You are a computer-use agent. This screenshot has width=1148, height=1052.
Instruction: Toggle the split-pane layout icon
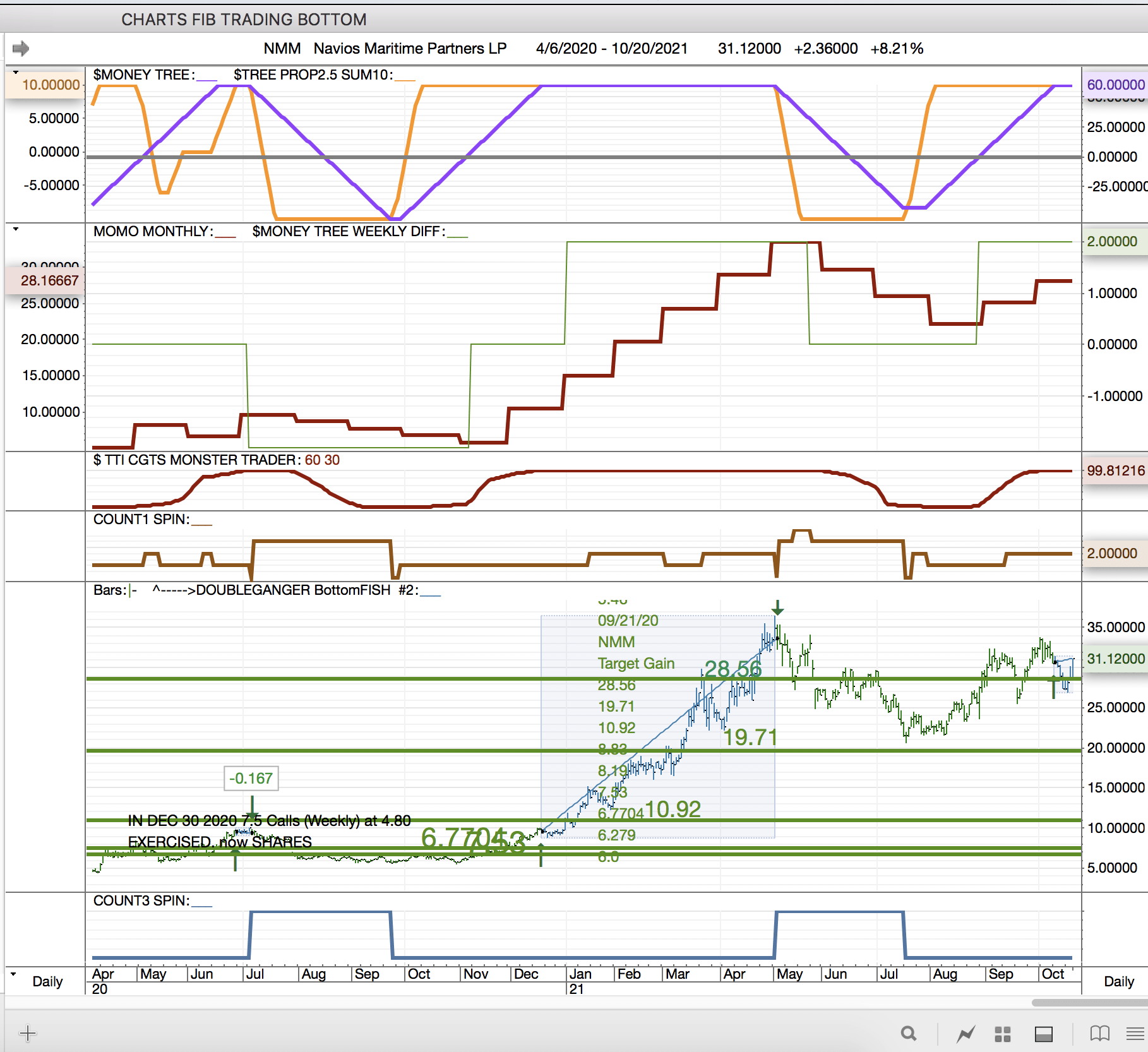(x=1043, y=1034)
